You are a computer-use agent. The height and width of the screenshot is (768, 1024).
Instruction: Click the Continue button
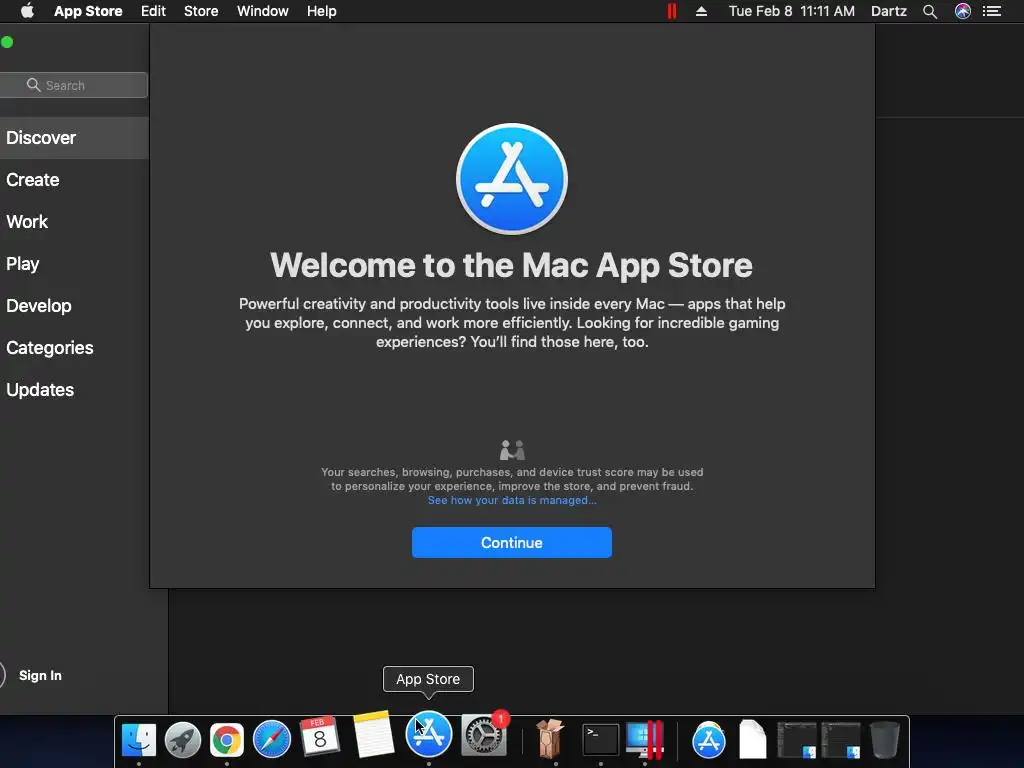(x=512, y=543)
